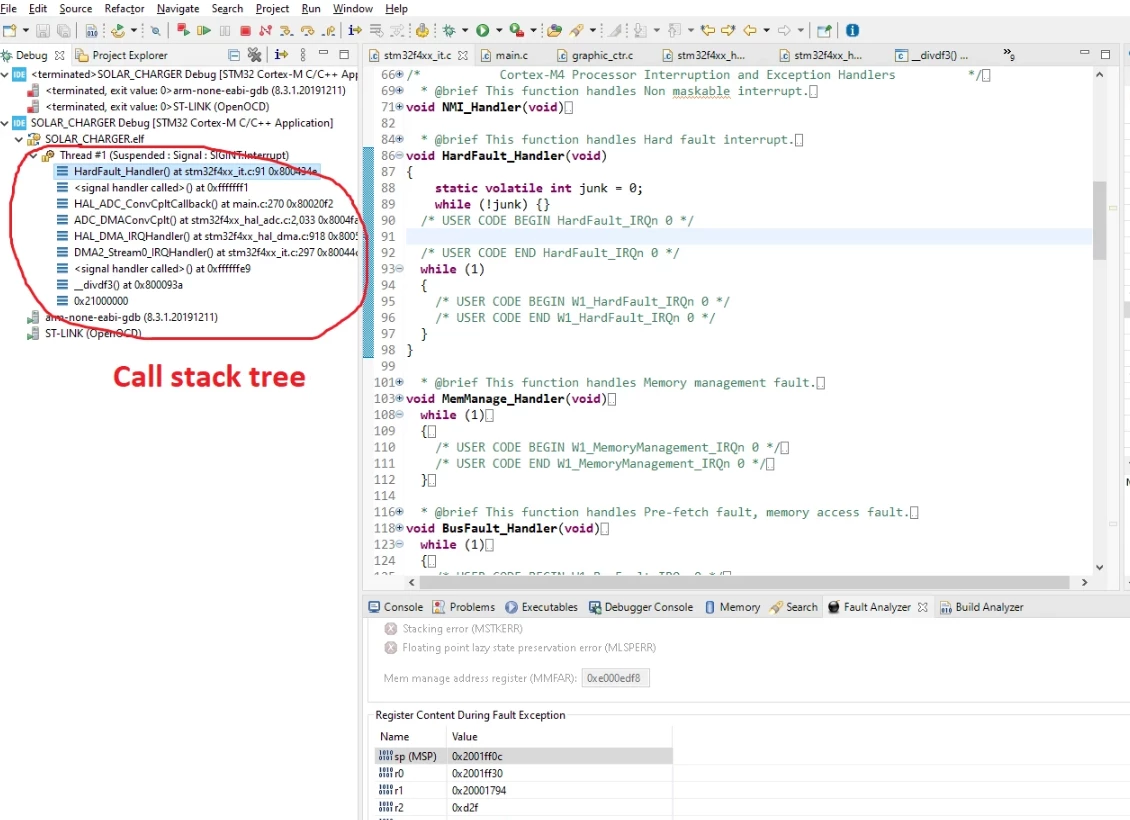Viewport: 1130px width, 820px height.
Task: Switch to main.c editor tab
Action: pyautogui.click(x=504, y=55)
